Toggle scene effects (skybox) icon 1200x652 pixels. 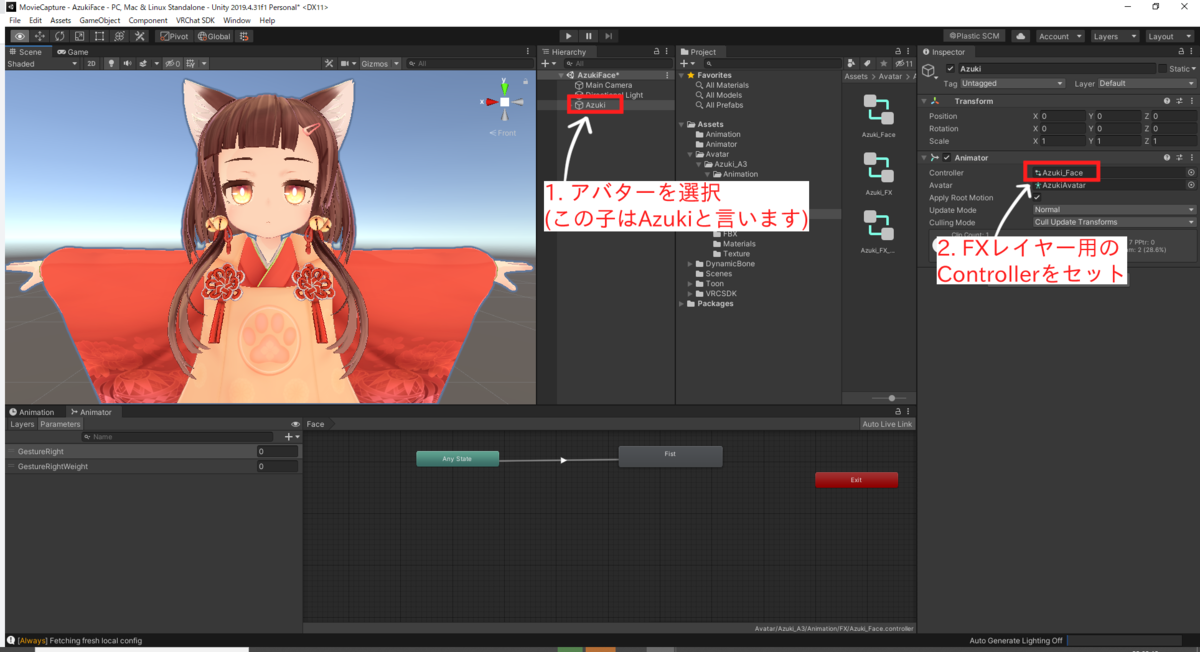coord(143,63)
